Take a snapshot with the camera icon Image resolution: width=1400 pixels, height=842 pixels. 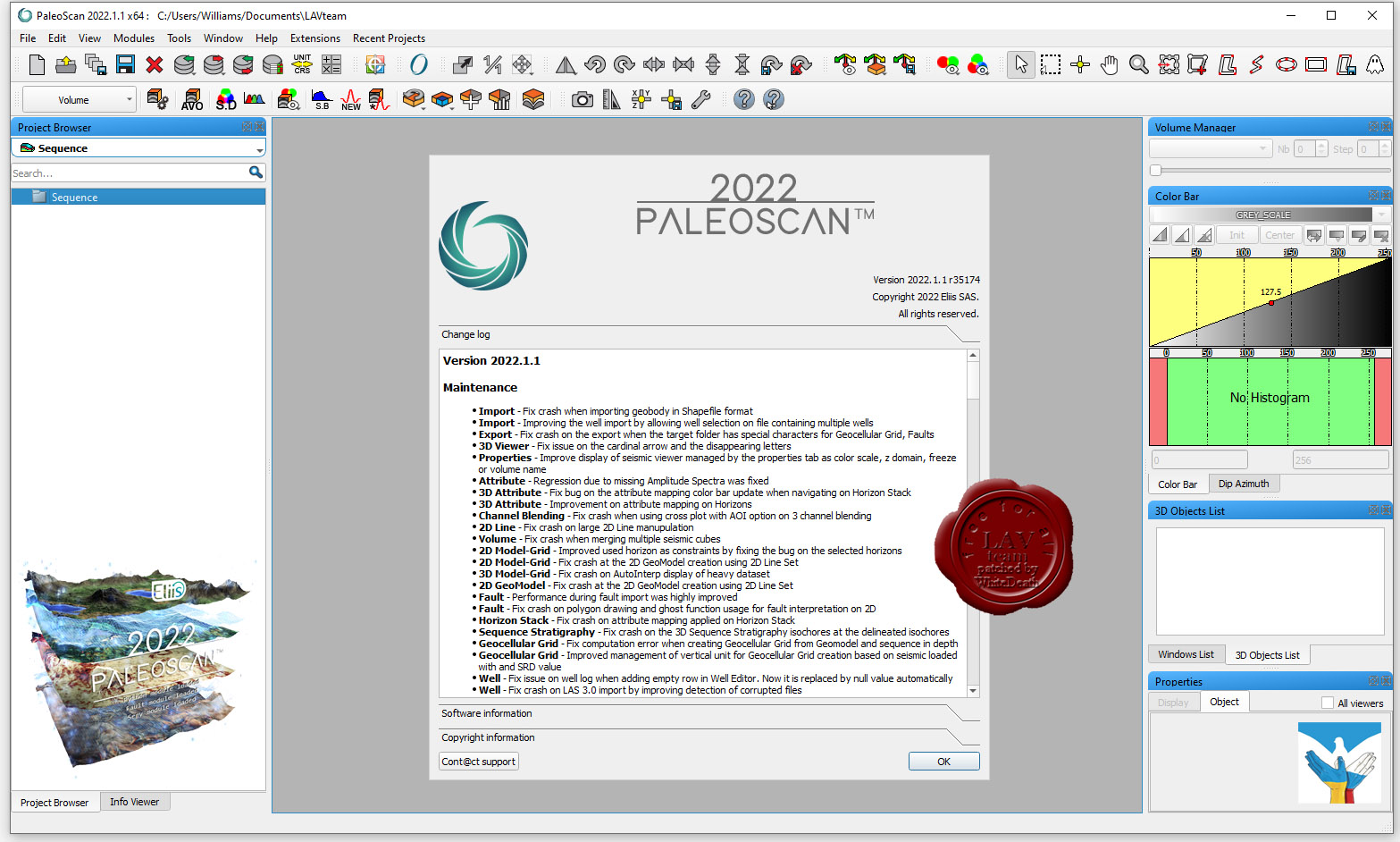[x=583, y=99]
